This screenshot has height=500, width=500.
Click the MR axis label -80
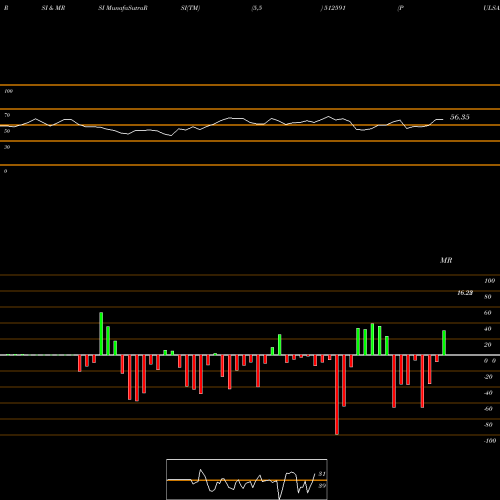click(x=488, y=425)
